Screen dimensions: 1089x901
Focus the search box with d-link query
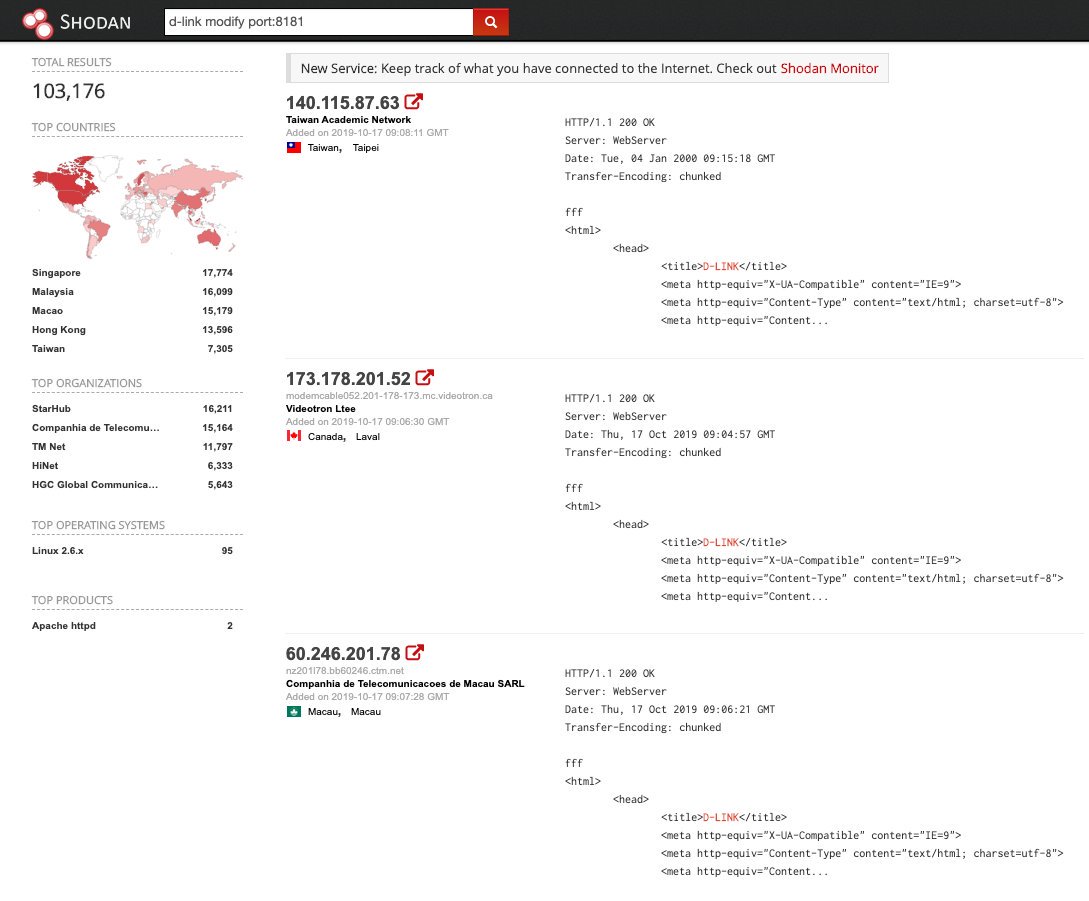(319, 22)
